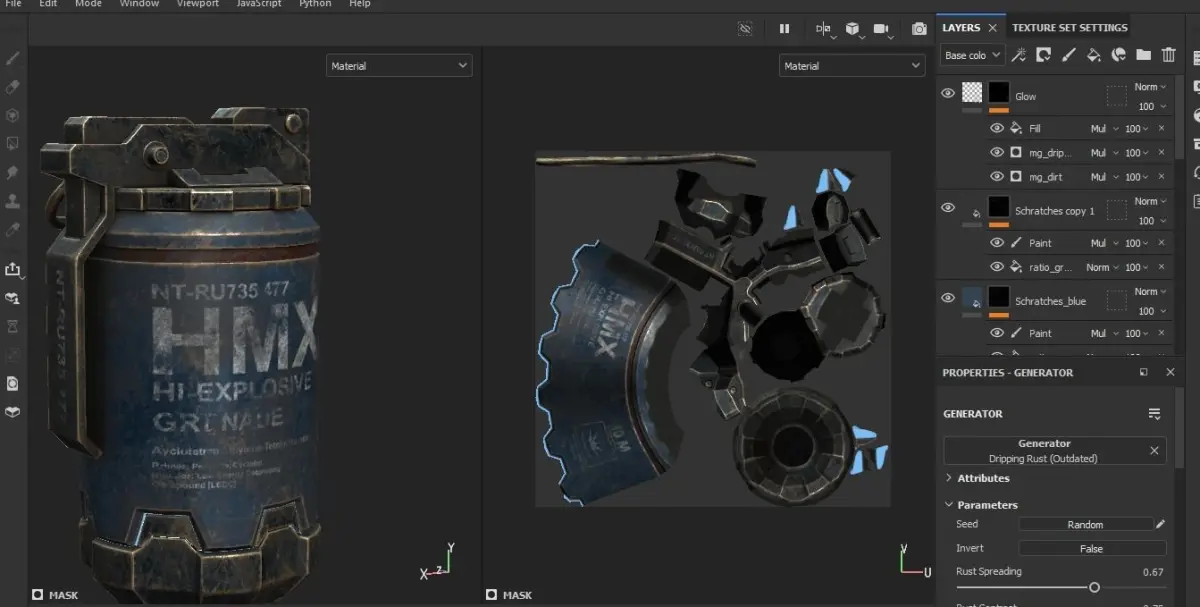1200x607 pixels.
Task: Undock the Properties - Generator panel
Action: (x=1144, y=372)
